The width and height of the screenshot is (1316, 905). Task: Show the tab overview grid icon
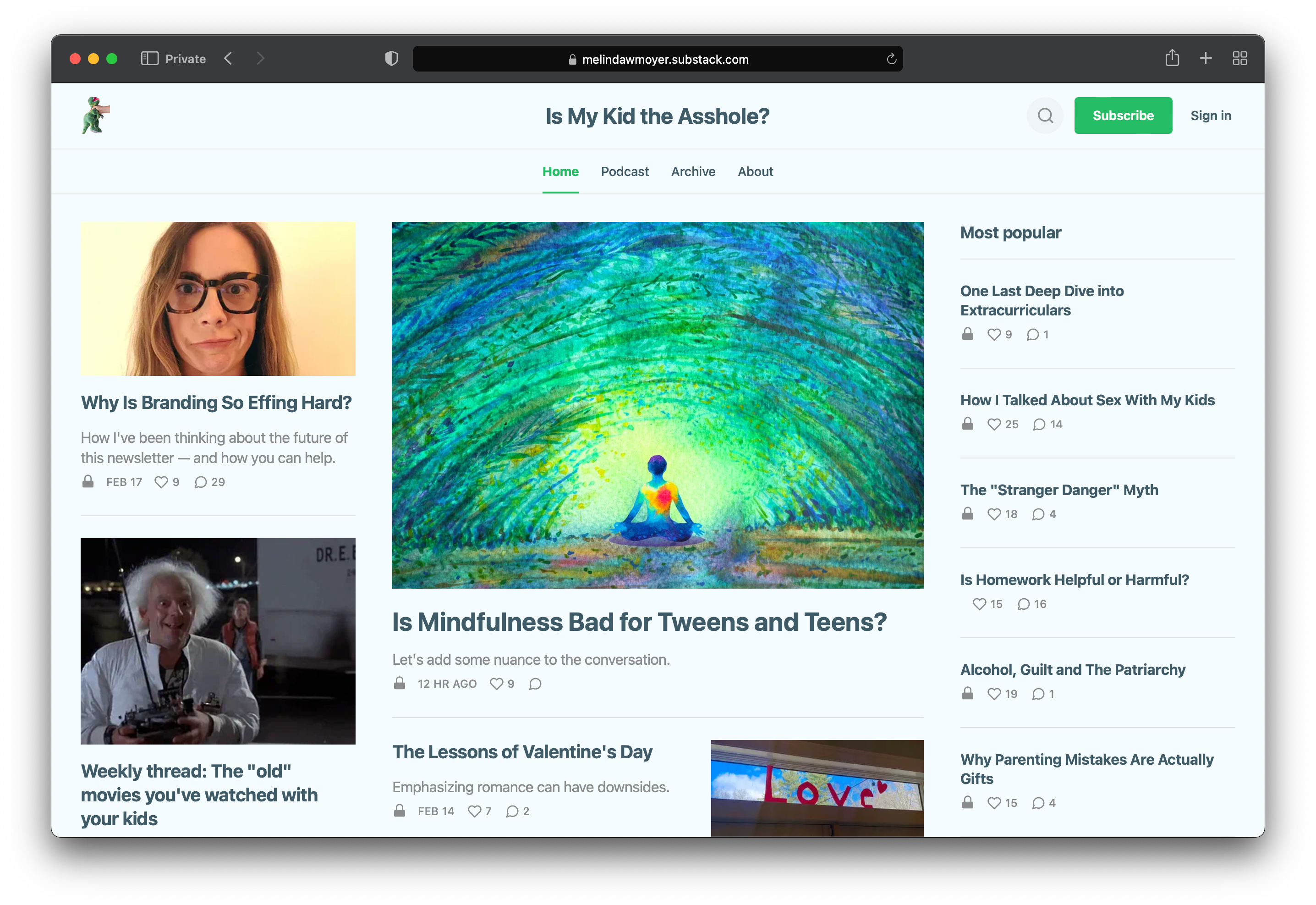click(1239, 58)
